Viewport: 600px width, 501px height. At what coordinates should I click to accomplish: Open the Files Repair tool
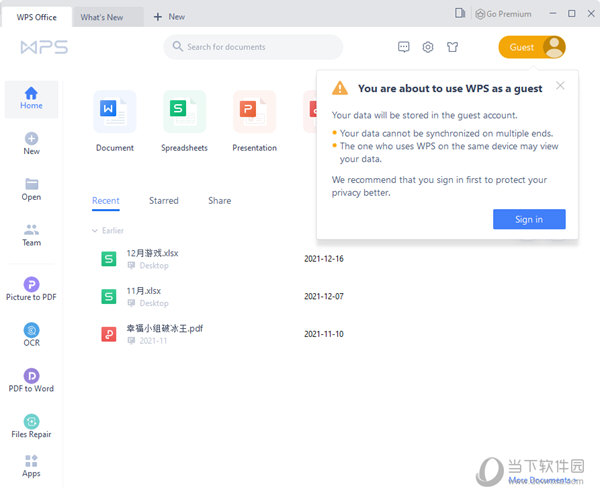[31, 426]
